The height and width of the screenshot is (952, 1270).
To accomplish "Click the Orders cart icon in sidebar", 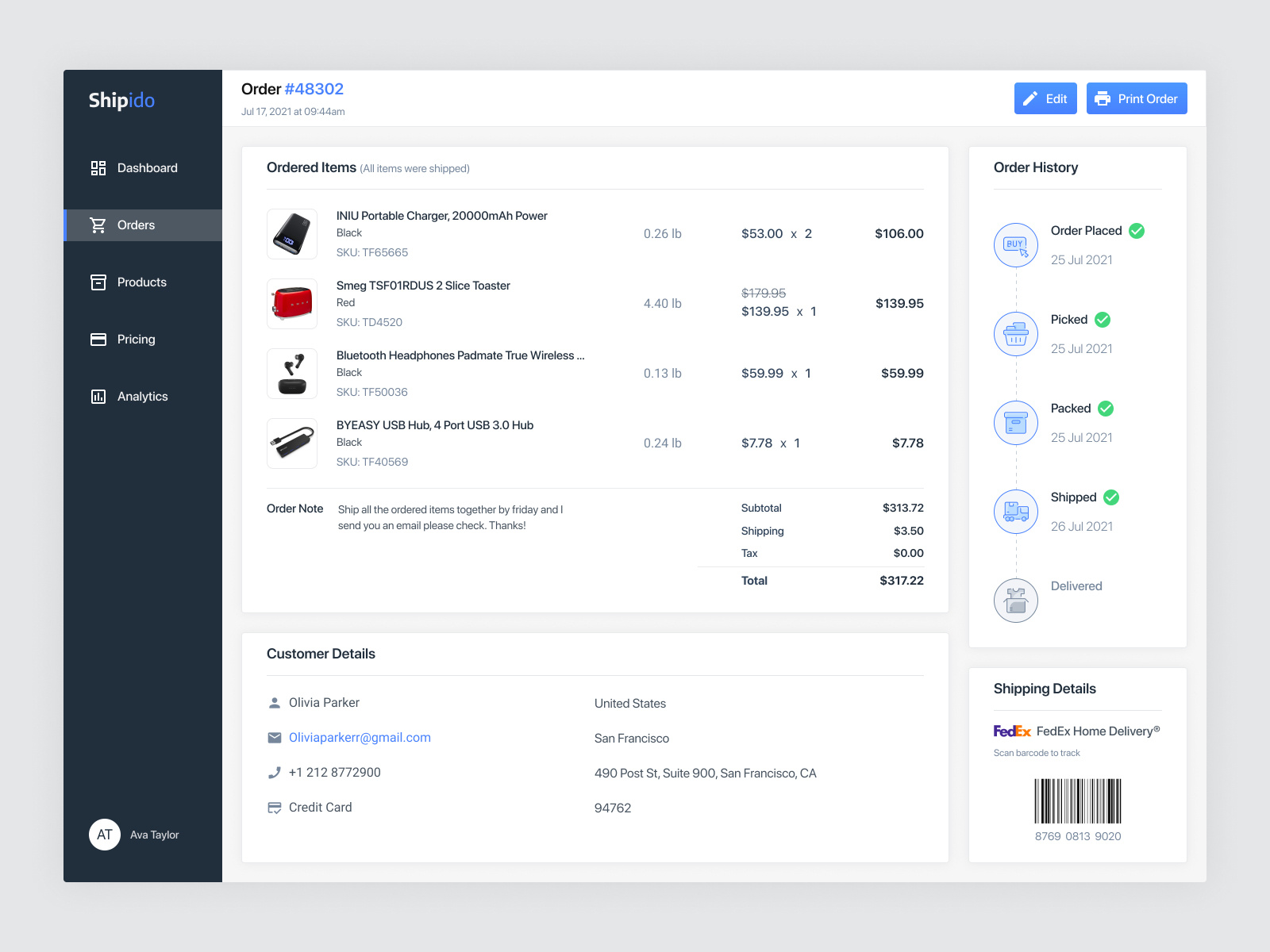I will click(x=98, y=225).
